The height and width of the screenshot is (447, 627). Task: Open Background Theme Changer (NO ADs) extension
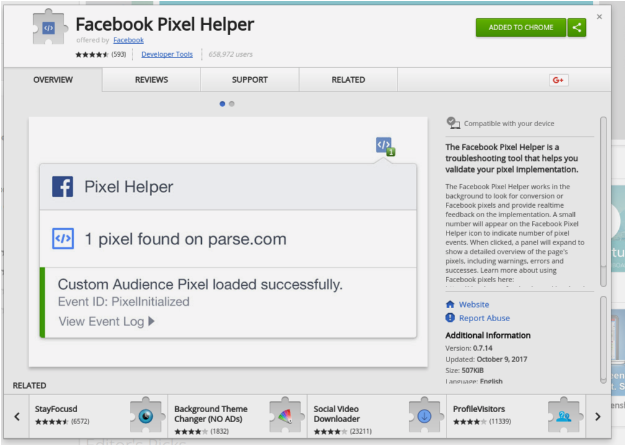238,417
